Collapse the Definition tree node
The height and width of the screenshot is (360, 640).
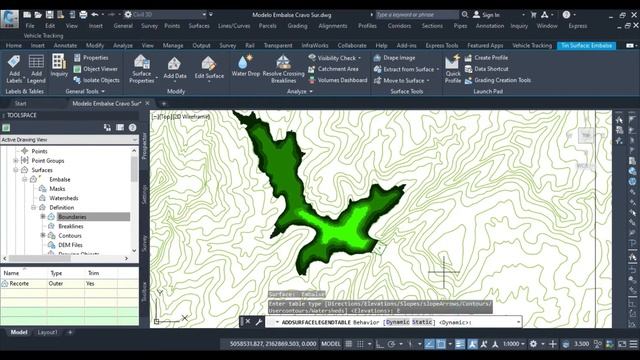[x=33, y=207]
